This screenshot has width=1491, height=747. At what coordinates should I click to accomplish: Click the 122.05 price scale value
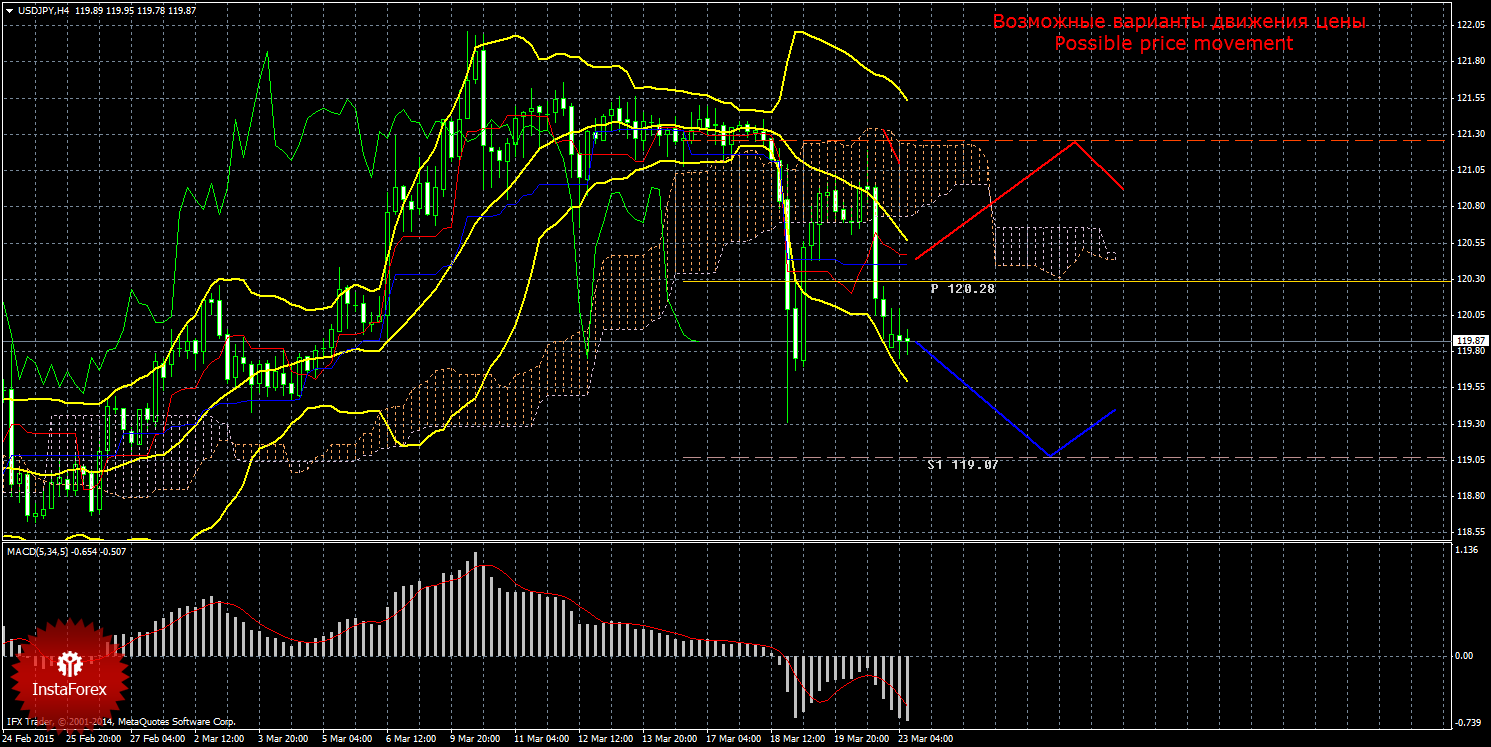point(1469,25)
